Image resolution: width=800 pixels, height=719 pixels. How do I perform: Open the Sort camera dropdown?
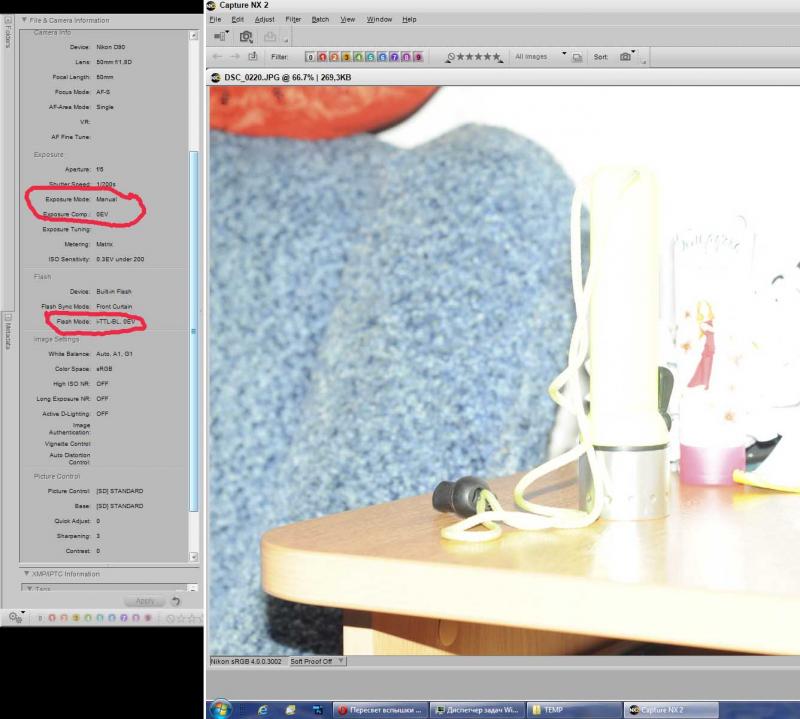click(628, 57)
